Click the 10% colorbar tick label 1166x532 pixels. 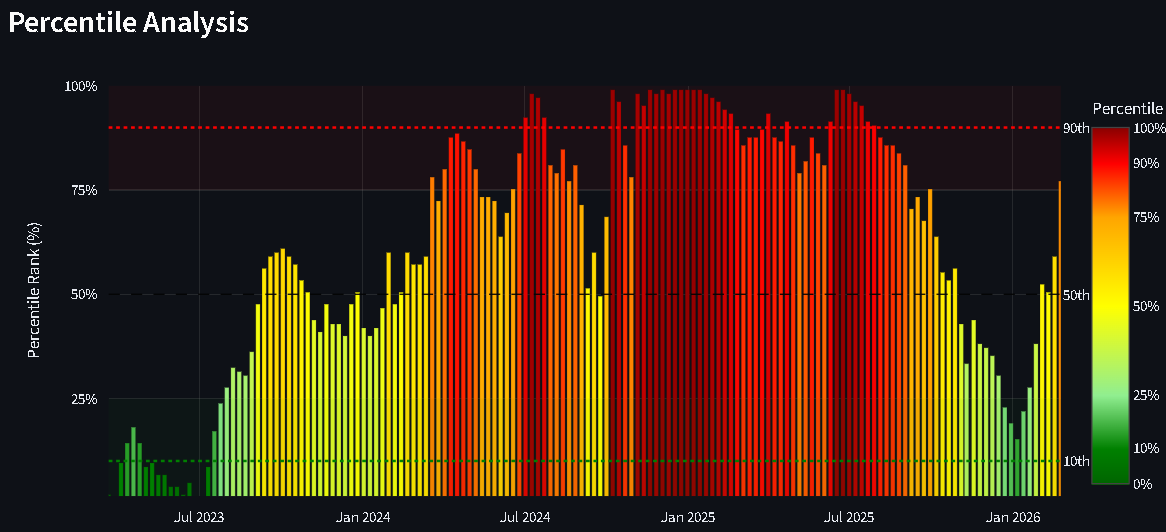[x=1146, y=449]
